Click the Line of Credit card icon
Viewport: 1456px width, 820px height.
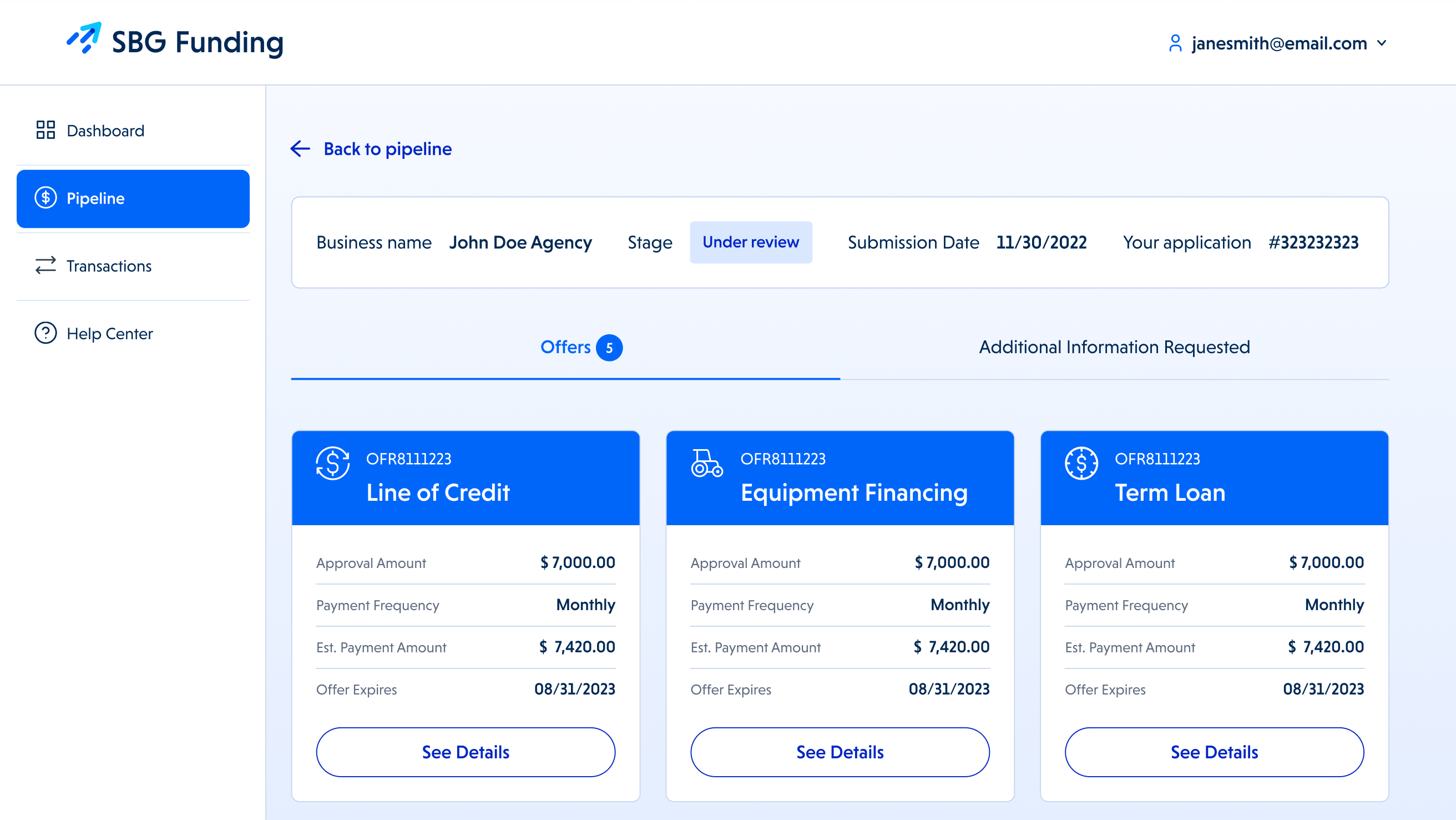click(x=332, y=463)
